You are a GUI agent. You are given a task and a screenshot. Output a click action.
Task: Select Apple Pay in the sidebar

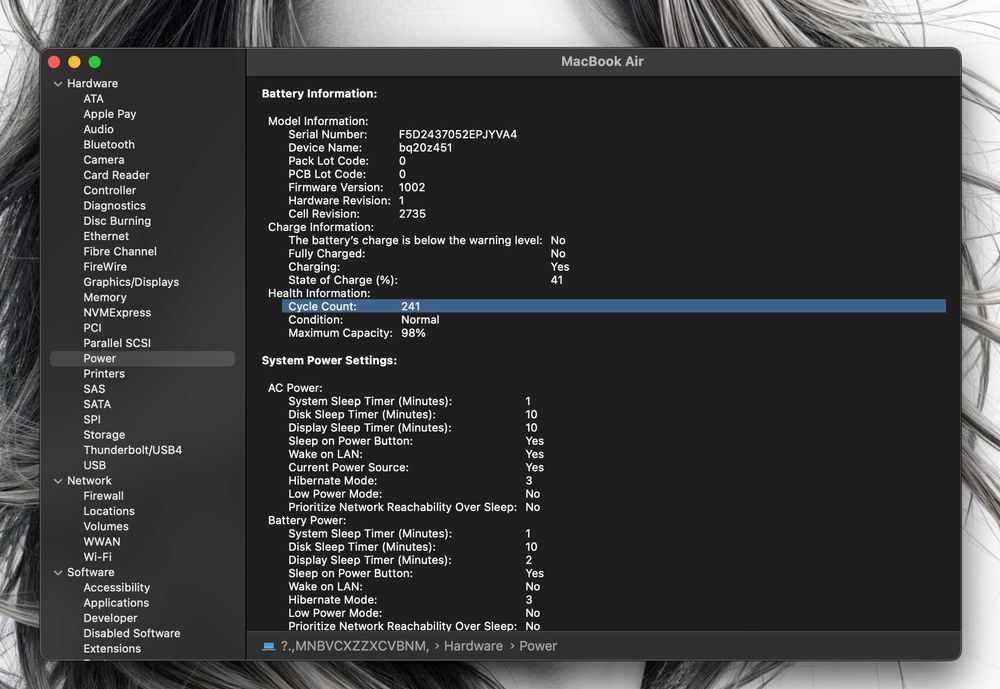click(x=110, y=114)
